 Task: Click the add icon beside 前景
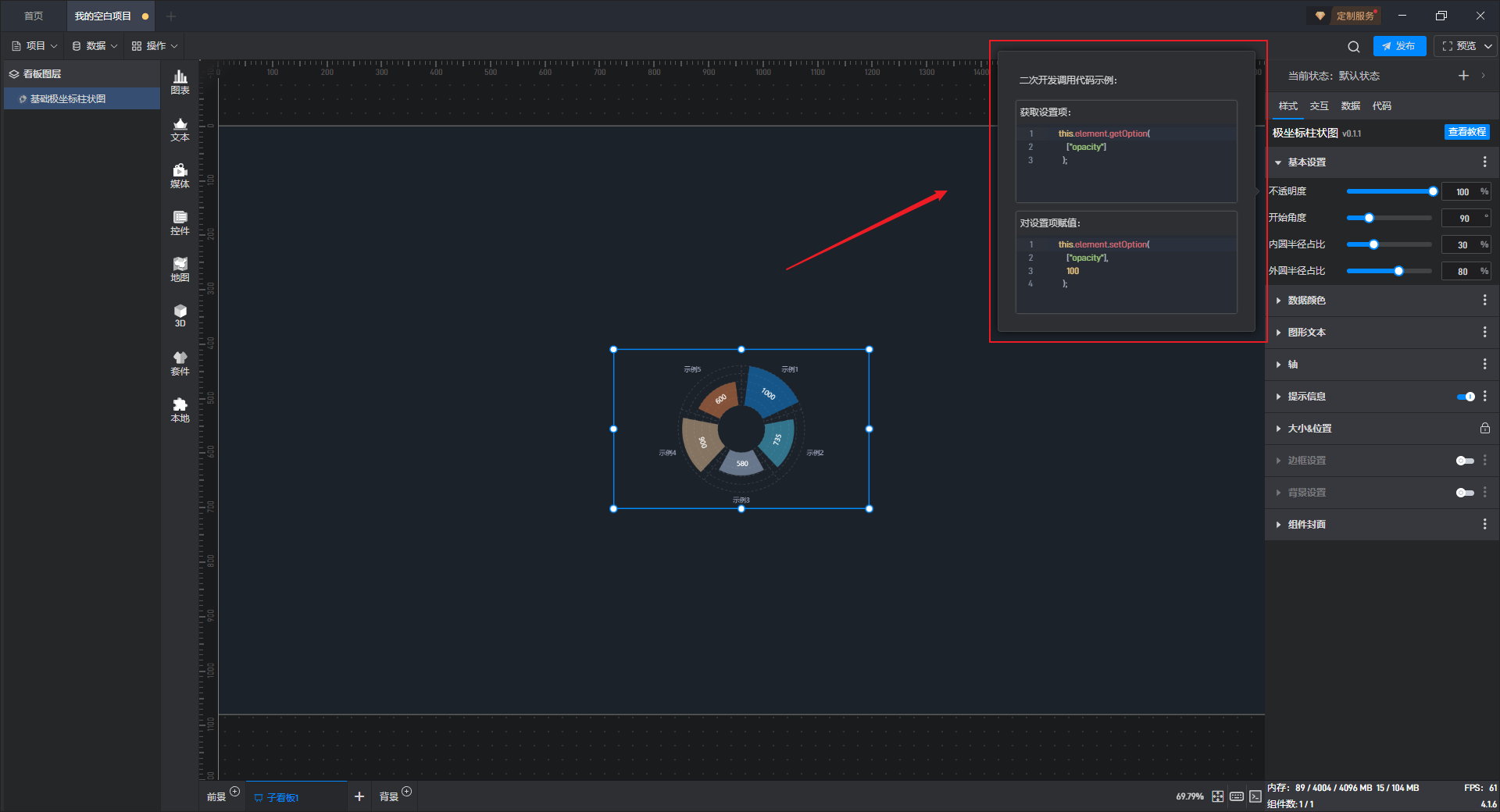(235, 792)
